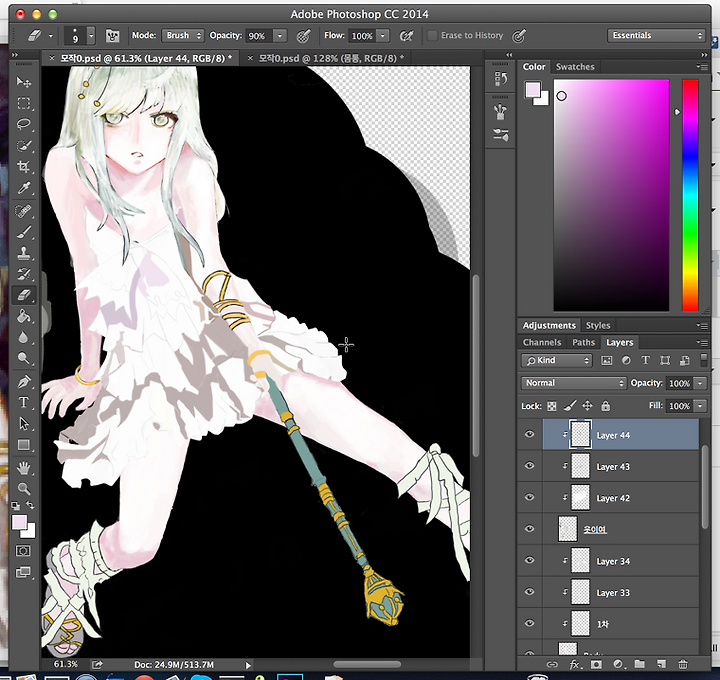Add a layer mask
Viewport: 720px width, 680px height.
tap(596, 664)
